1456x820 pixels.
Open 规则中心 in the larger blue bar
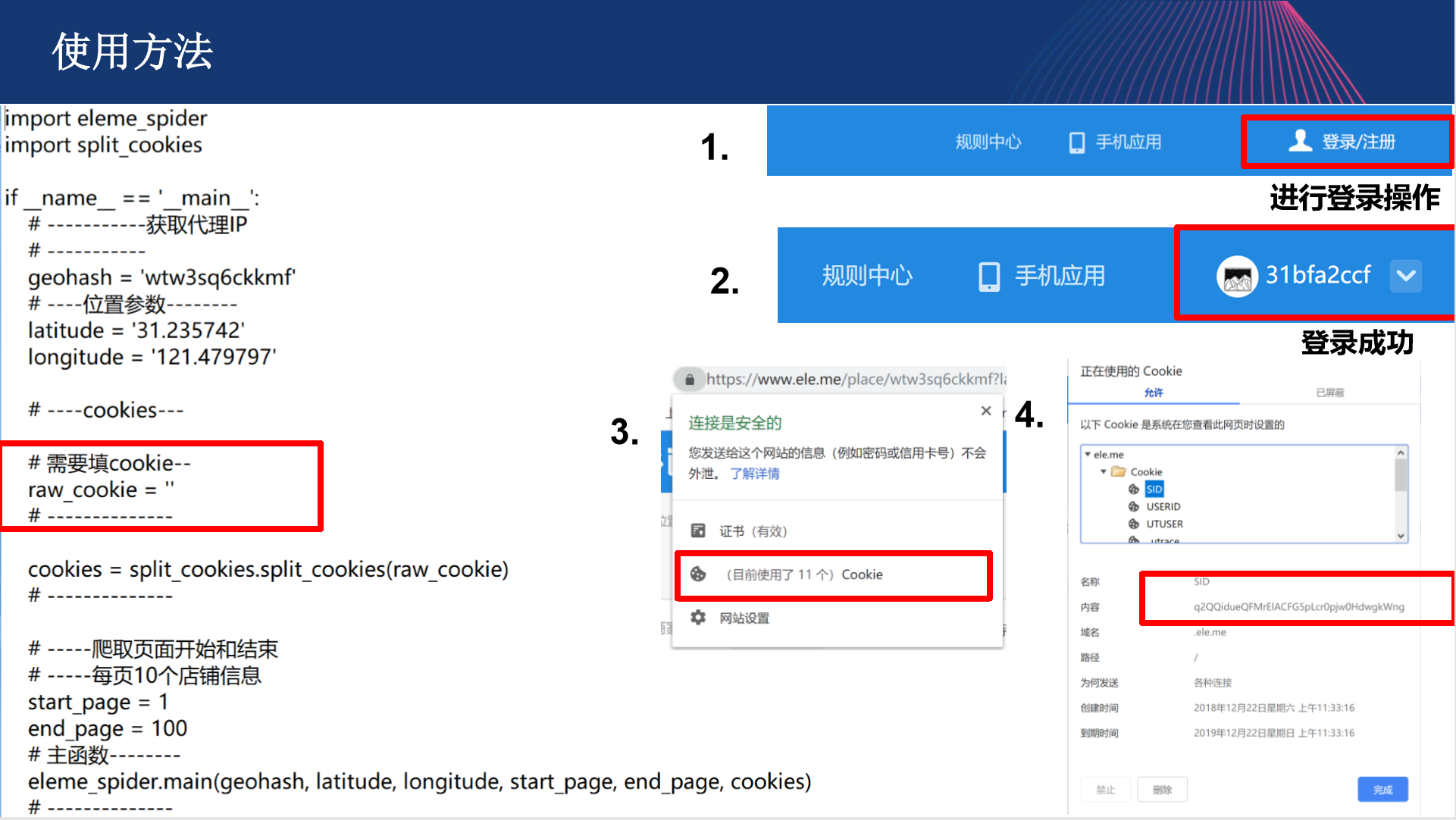[x=867, y=276]
